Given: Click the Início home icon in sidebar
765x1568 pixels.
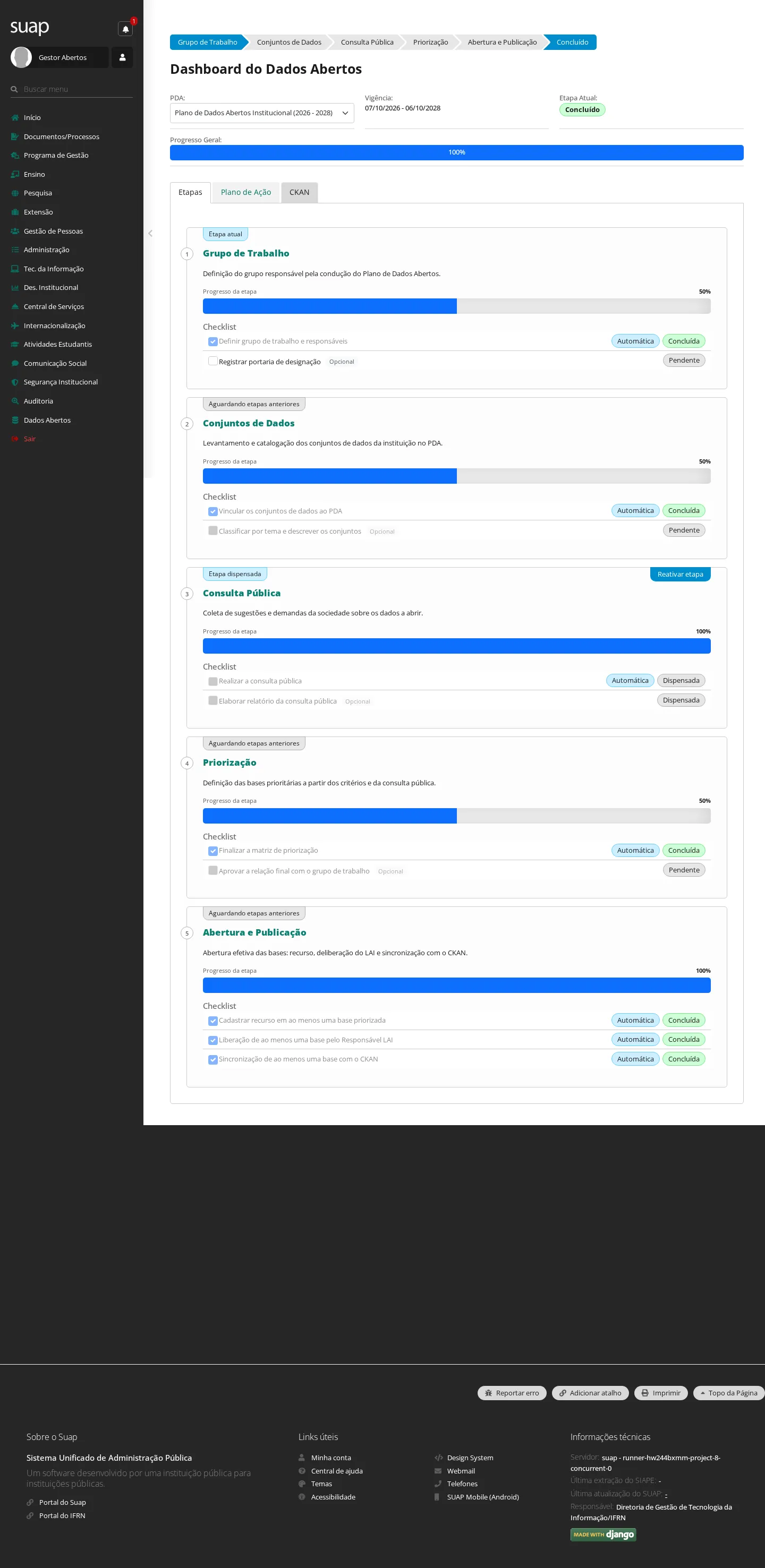Looking at the screenshot, I should pyautogui.click(x=15, y=117).
